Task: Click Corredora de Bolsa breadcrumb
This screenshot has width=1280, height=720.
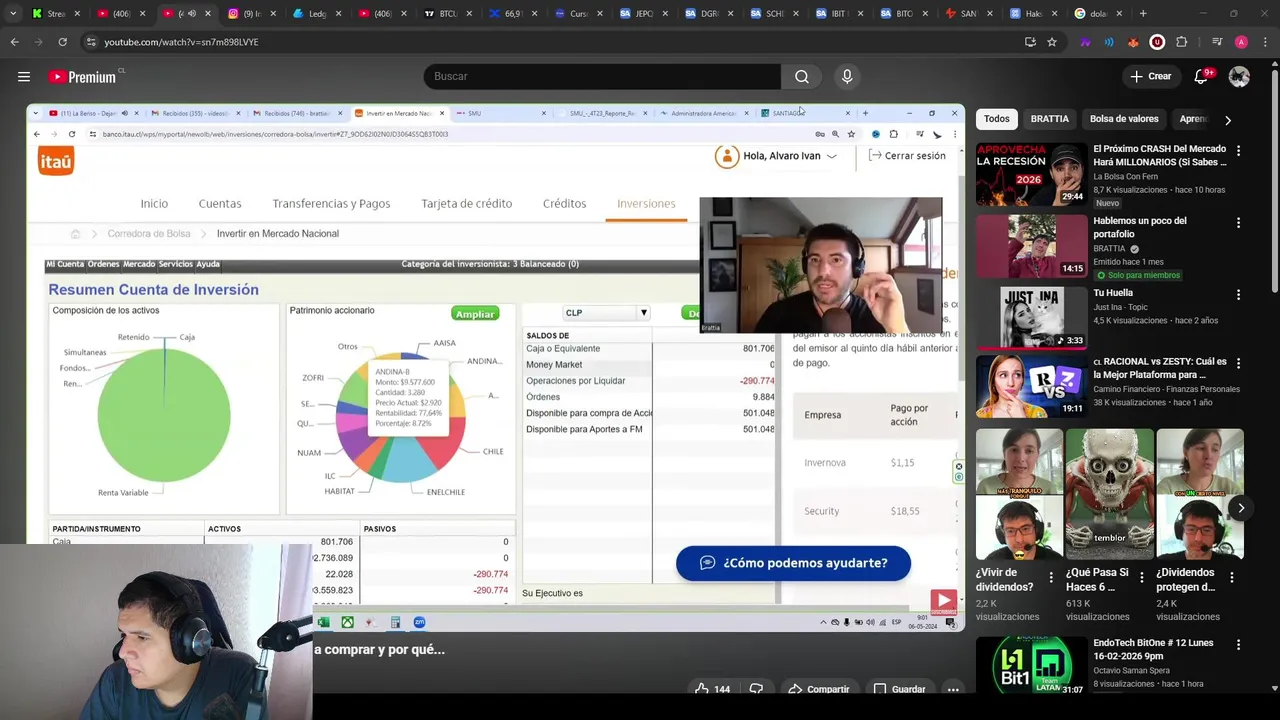Action: [149, 233]
